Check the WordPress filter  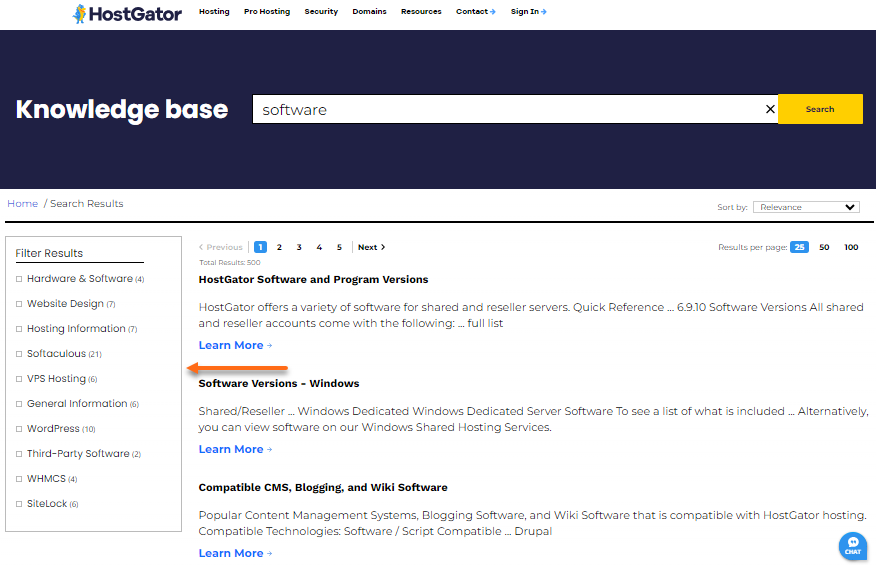[x=19, y=429]
